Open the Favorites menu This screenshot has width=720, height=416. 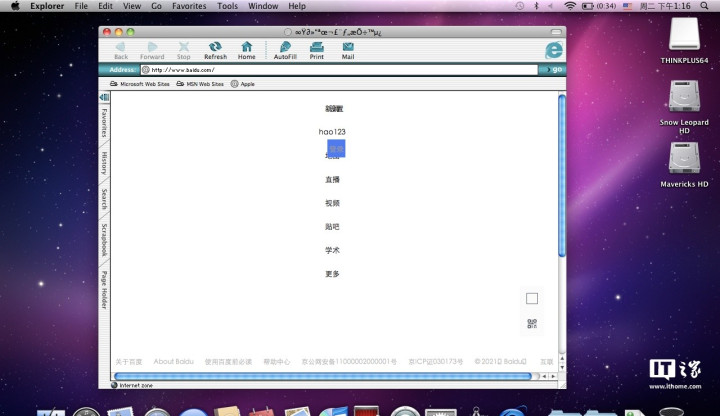(189, 6)
